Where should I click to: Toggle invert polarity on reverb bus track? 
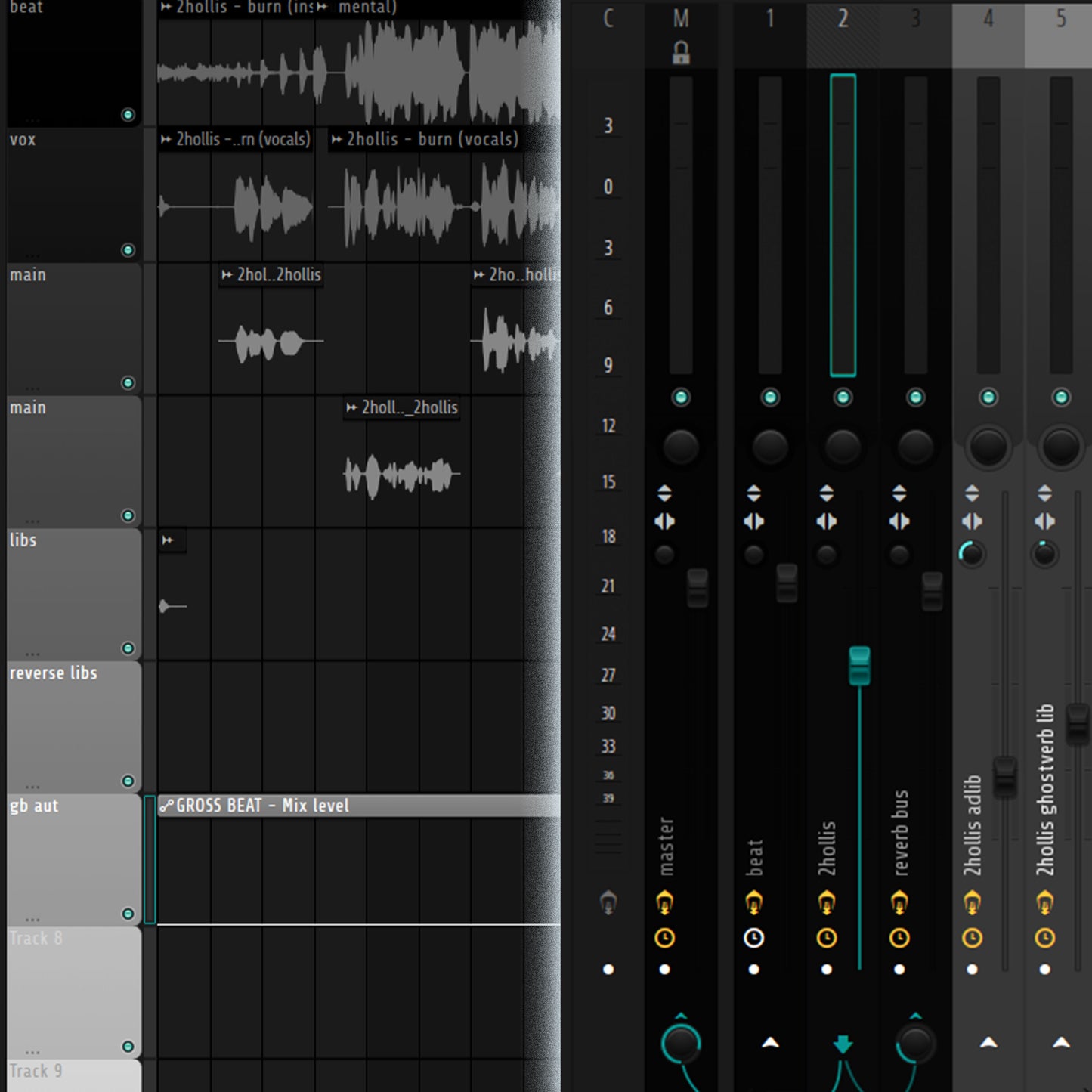click(x=899, y=493)
